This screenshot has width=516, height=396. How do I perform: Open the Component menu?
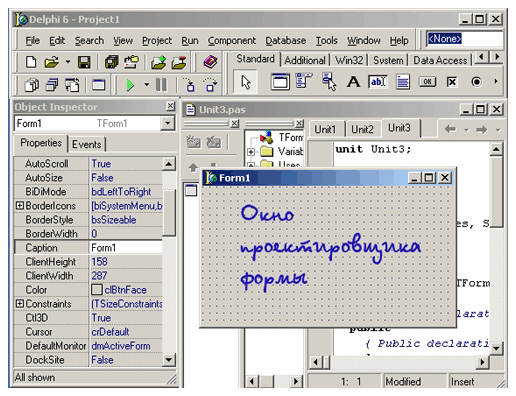pyautogui.click(x=232, y=41)
